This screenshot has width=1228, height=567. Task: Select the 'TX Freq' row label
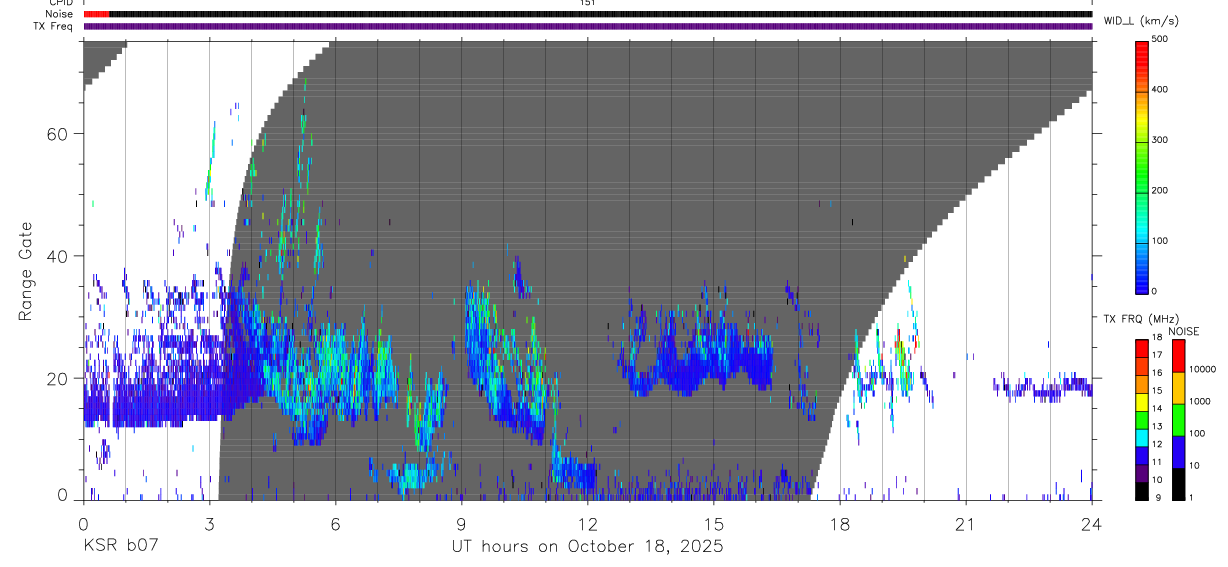coord(54,26)
